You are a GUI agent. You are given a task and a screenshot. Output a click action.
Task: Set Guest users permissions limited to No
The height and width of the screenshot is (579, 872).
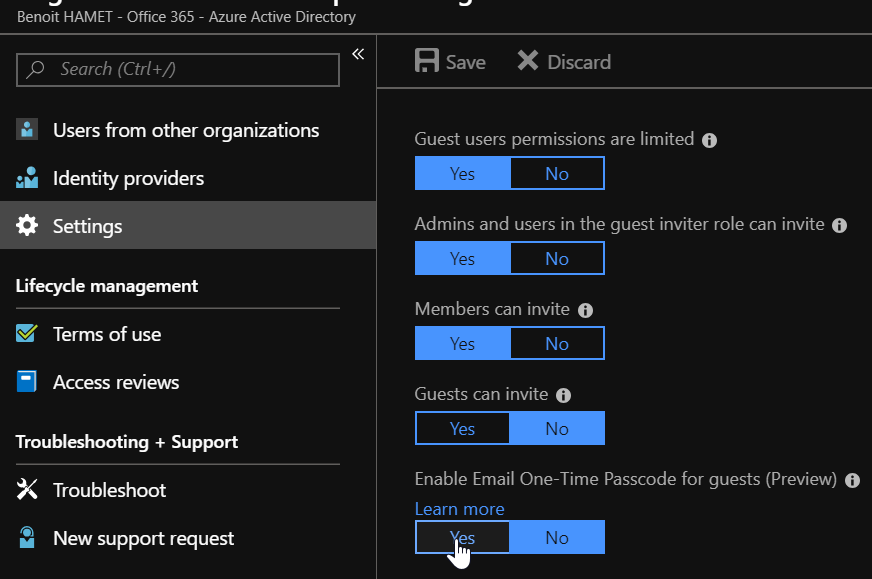pos(557,173)
